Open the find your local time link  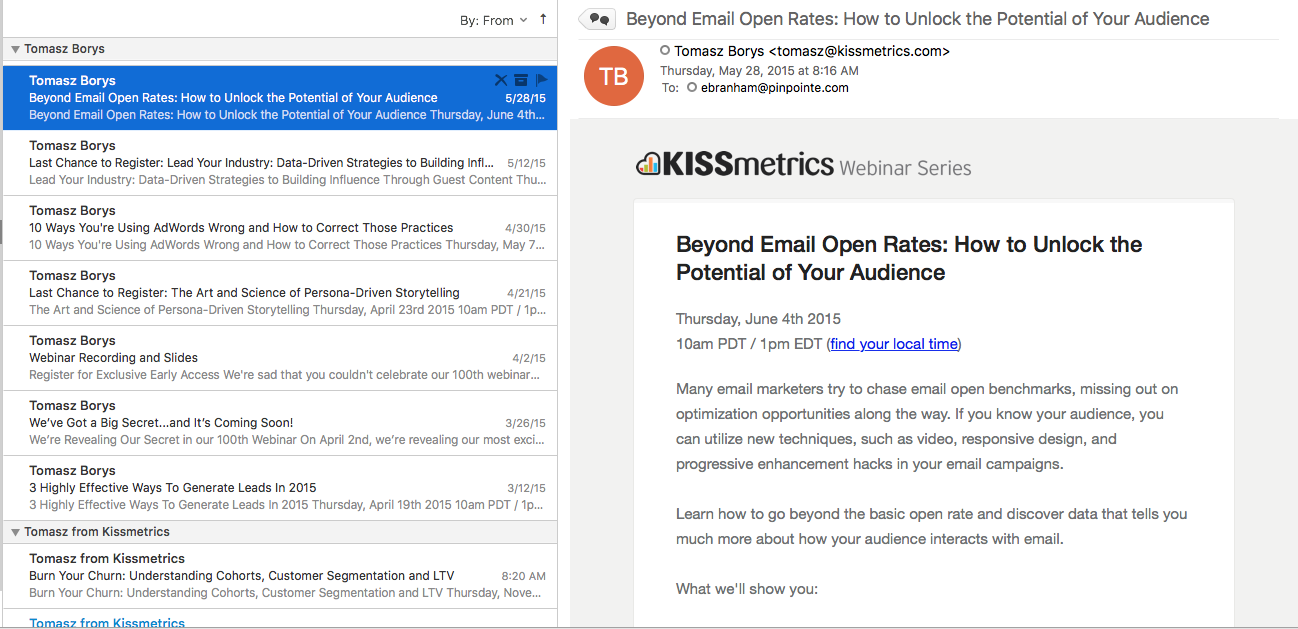[894, 344]
